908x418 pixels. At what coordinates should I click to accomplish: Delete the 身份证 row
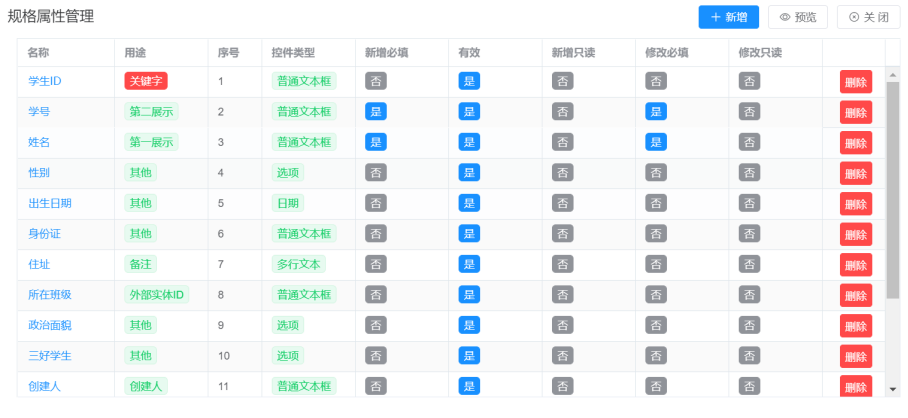856,234
